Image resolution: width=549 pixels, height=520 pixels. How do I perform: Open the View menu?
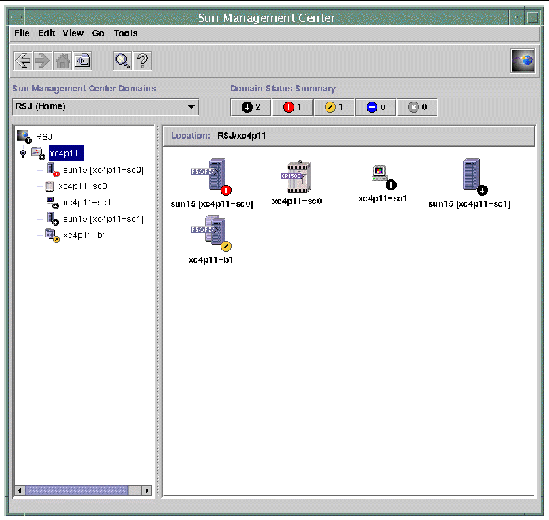coord(73,33)
